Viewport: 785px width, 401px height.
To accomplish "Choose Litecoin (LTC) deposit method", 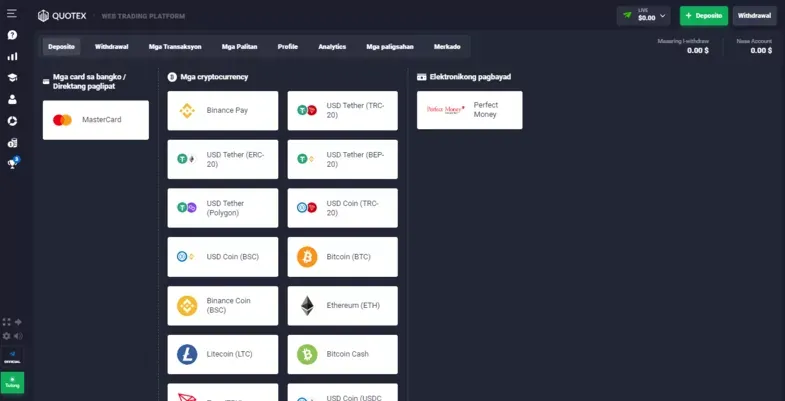I will pyautogui.click(x=223, y=354).
